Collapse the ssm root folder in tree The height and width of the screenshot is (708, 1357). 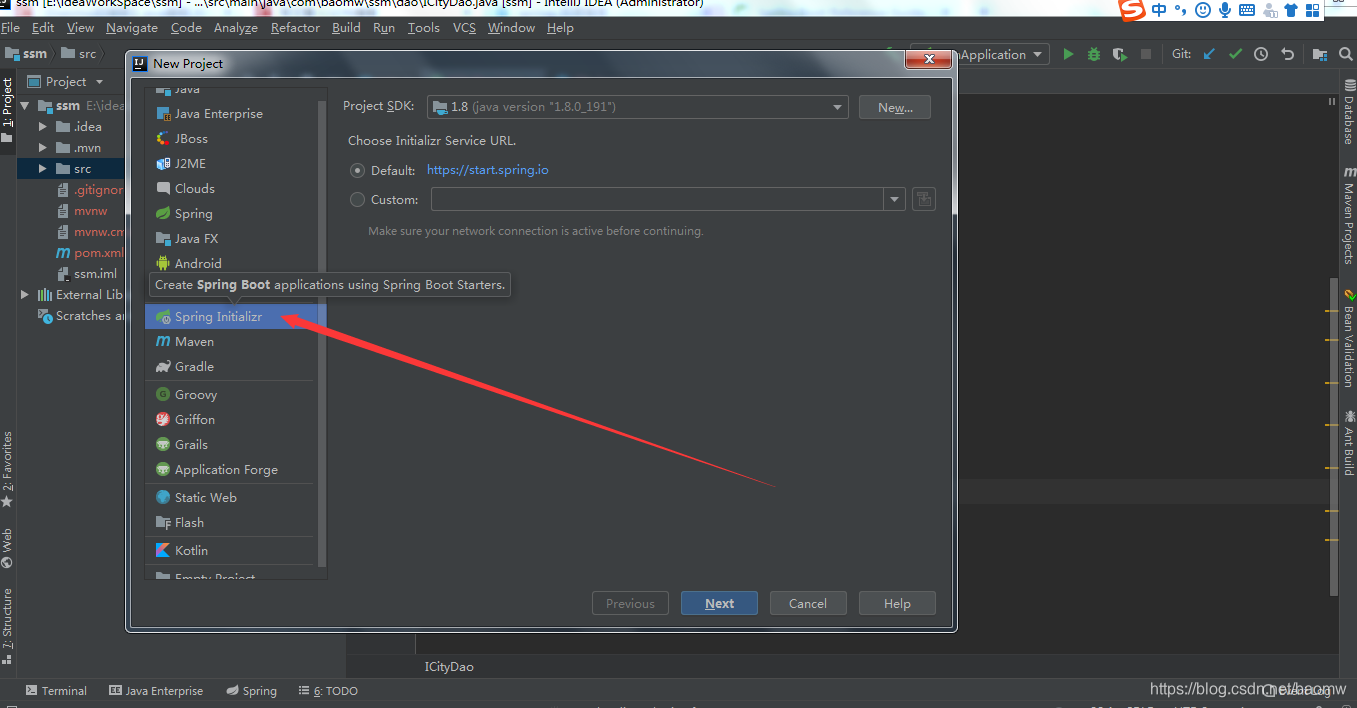tap(25, 105)
